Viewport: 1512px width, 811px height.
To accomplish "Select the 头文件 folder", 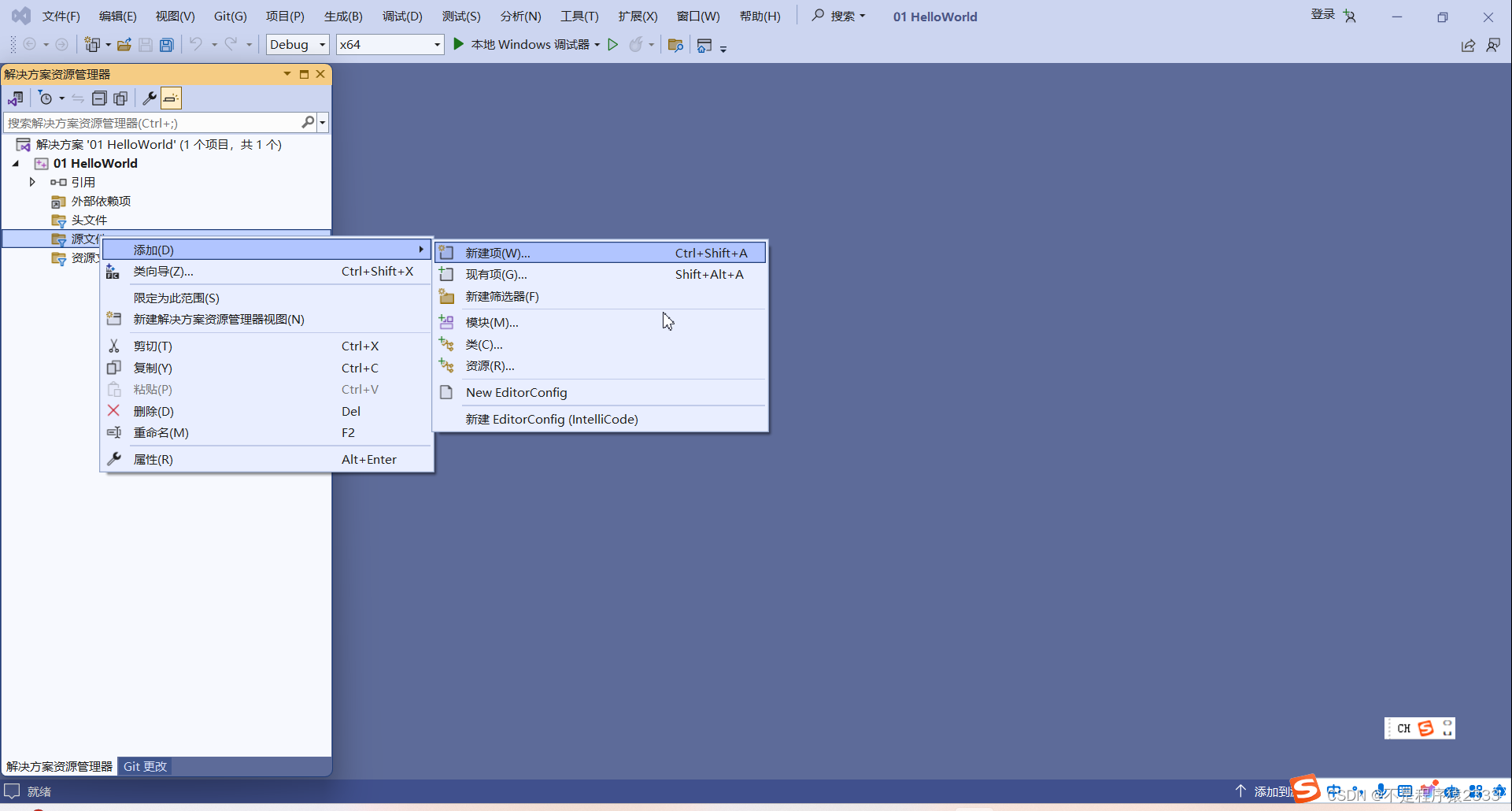I will point(89,220).
